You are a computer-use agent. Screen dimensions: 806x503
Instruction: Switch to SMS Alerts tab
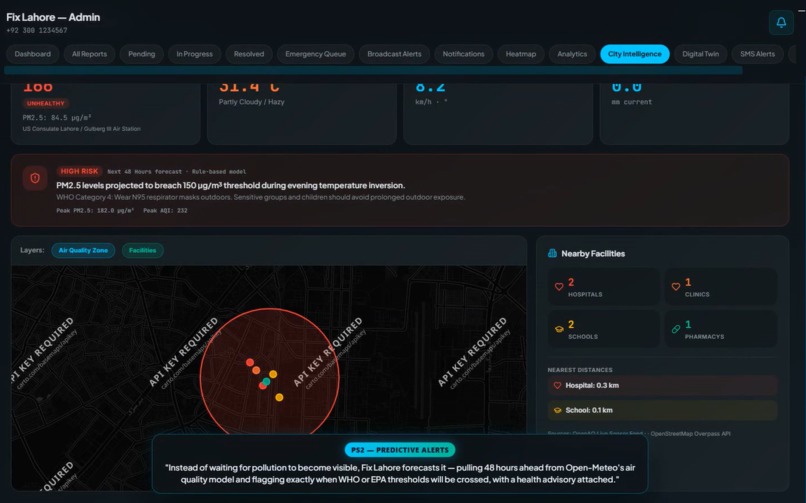click(758, 54)
